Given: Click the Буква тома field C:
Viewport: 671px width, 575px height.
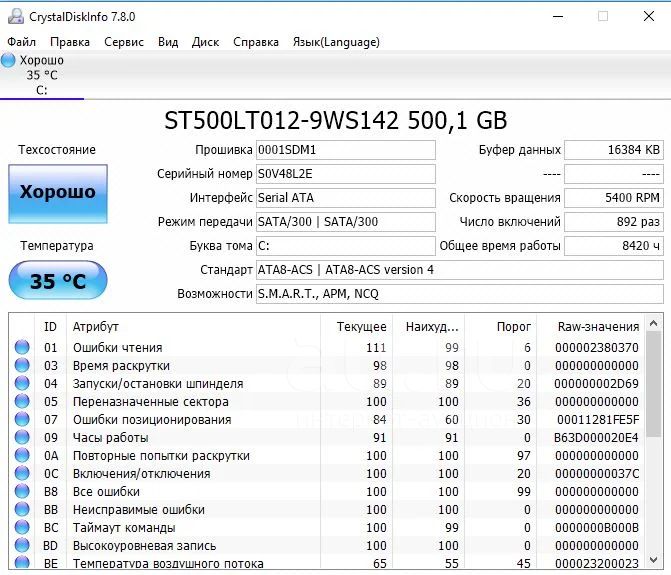Looking at the screenshot, I should (x=346, y=246).
